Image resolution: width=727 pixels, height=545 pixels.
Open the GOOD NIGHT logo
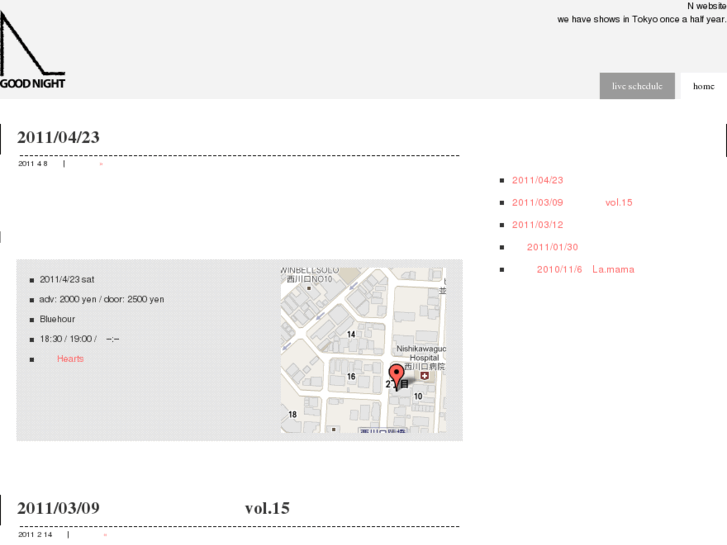tap(32, 50)
